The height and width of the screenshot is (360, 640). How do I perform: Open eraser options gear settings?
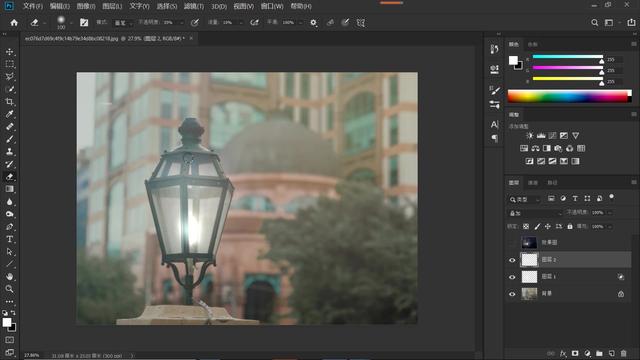313,23
